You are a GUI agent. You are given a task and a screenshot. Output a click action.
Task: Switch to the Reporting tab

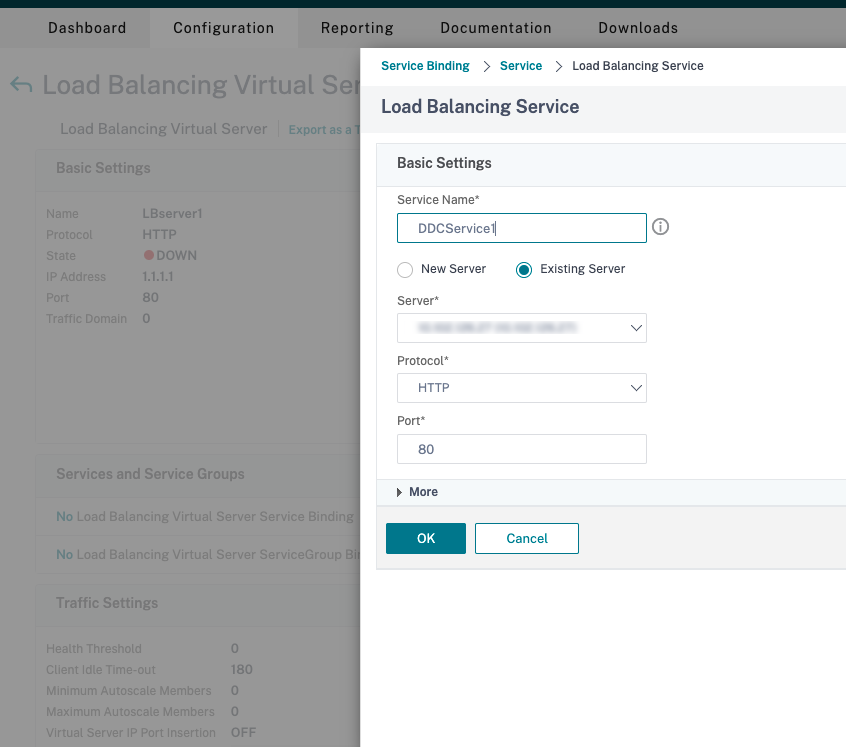click(357, 28)
